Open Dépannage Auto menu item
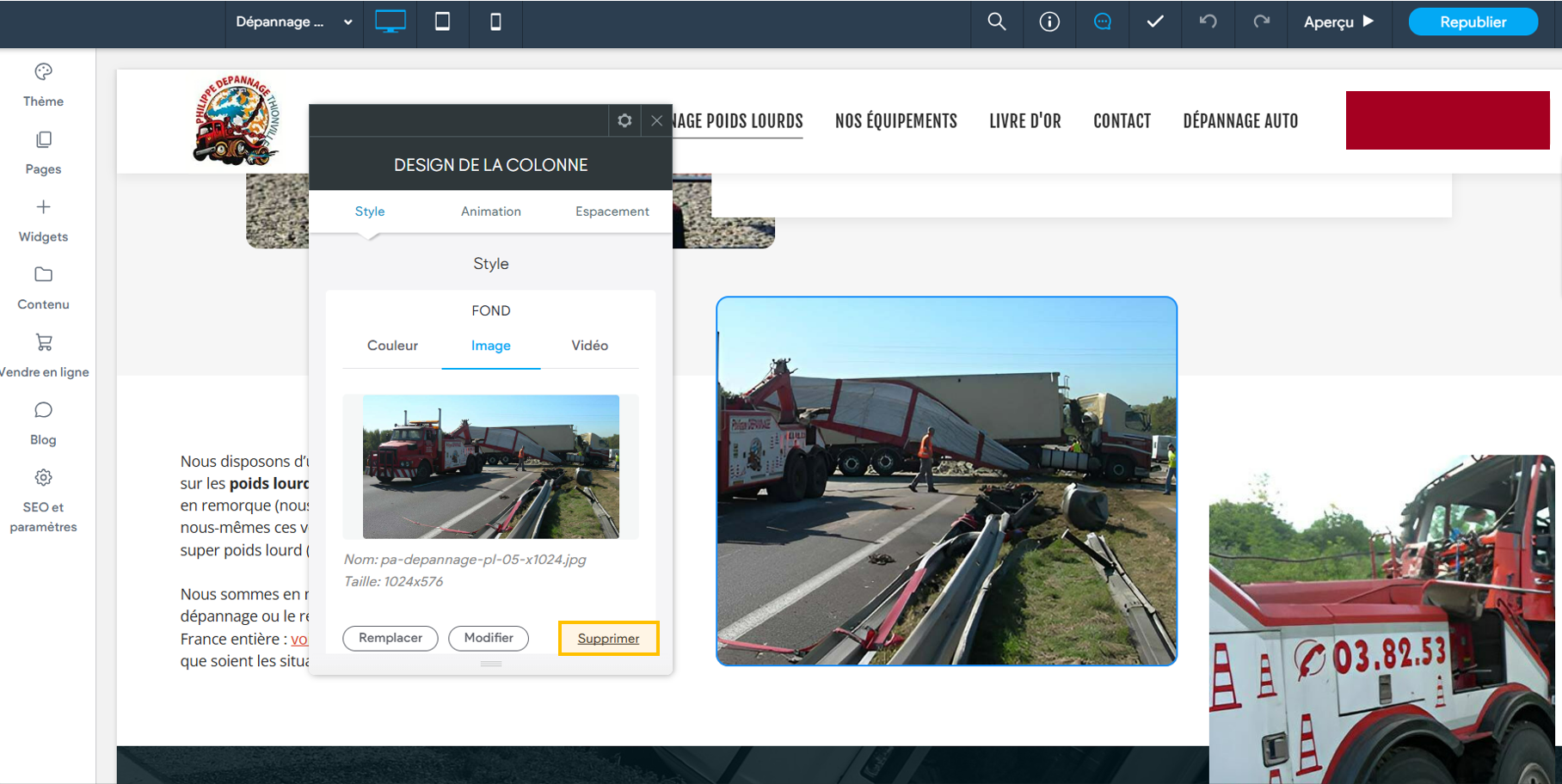Image resolution: width=1562 pixels, height=784 pixels. click(x=1241, y=121)
